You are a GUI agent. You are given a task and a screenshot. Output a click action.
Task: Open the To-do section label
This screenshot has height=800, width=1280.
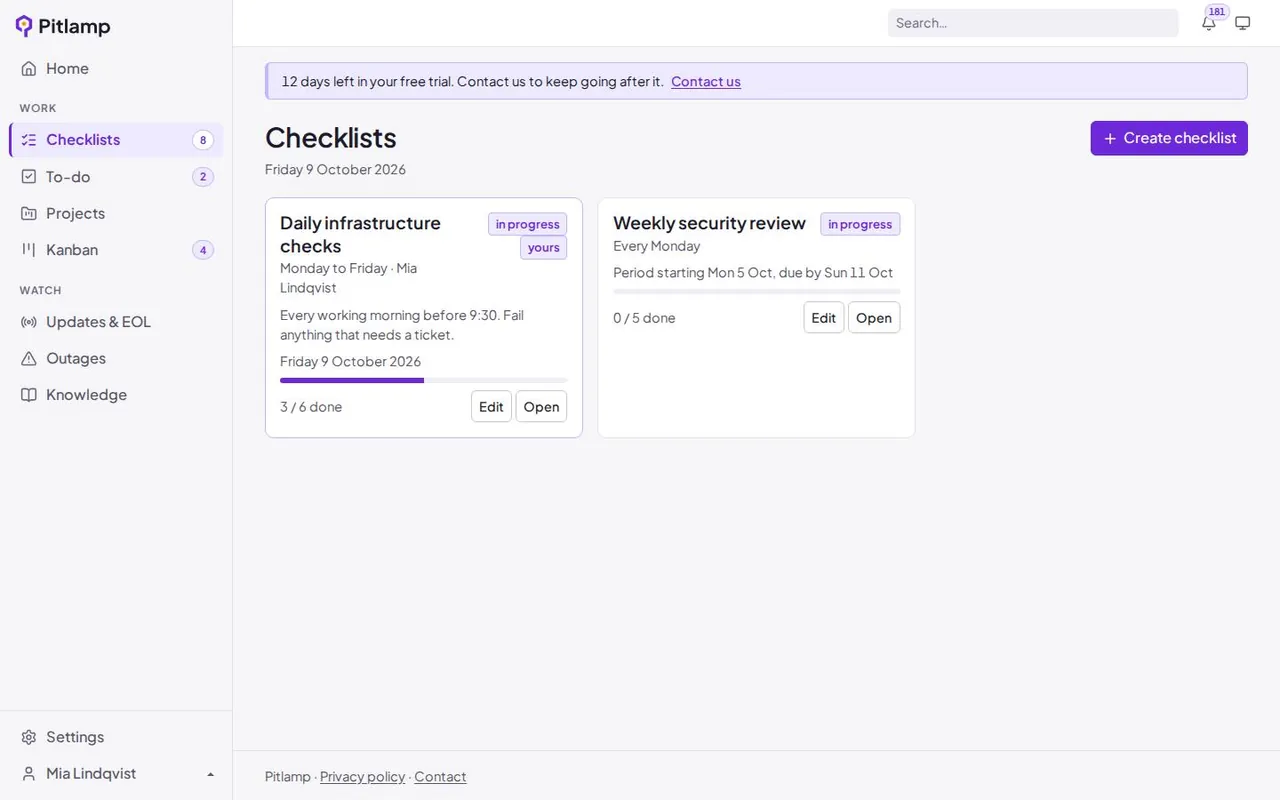(x=68, y=177)
